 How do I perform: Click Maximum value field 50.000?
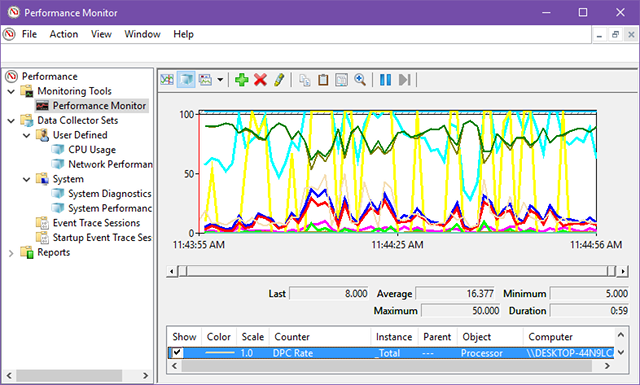(461, 311)
